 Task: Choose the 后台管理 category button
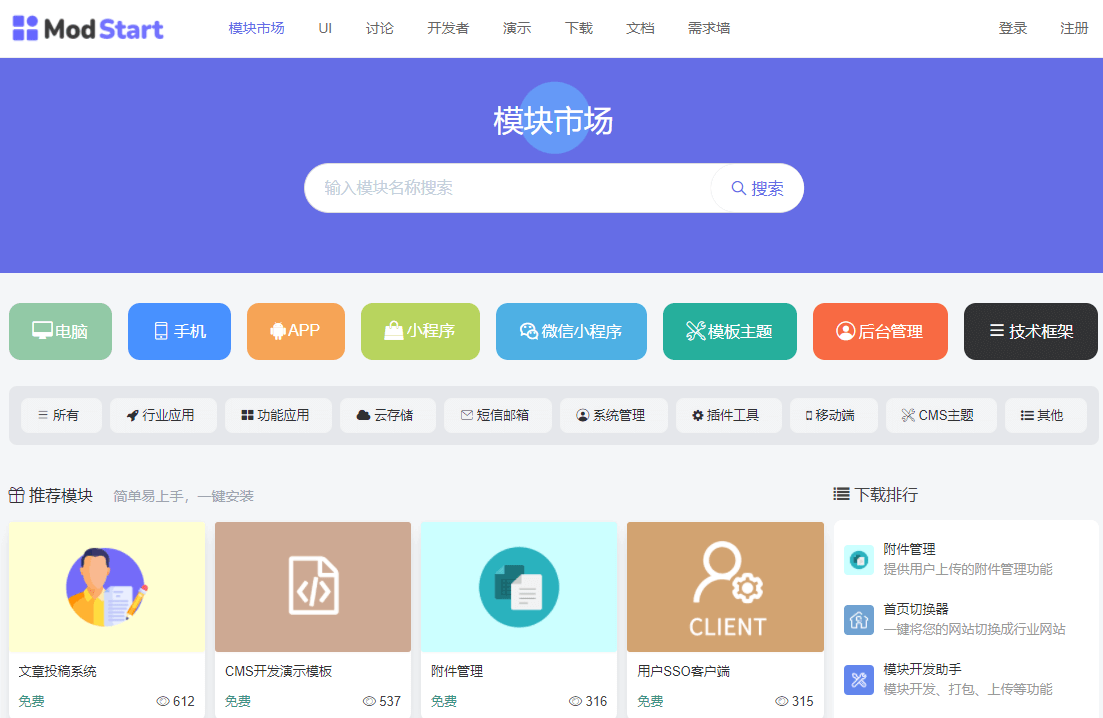pos(880,331)
